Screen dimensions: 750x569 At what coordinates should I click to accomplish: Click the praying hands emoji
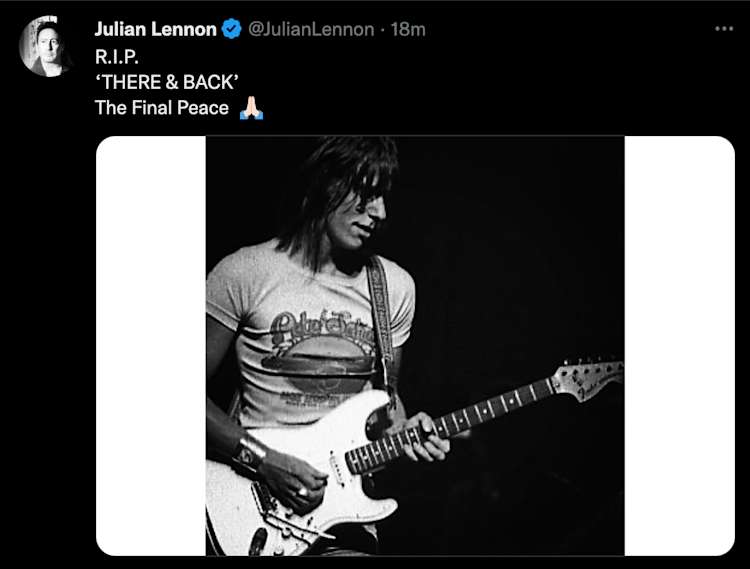point(252,108)
